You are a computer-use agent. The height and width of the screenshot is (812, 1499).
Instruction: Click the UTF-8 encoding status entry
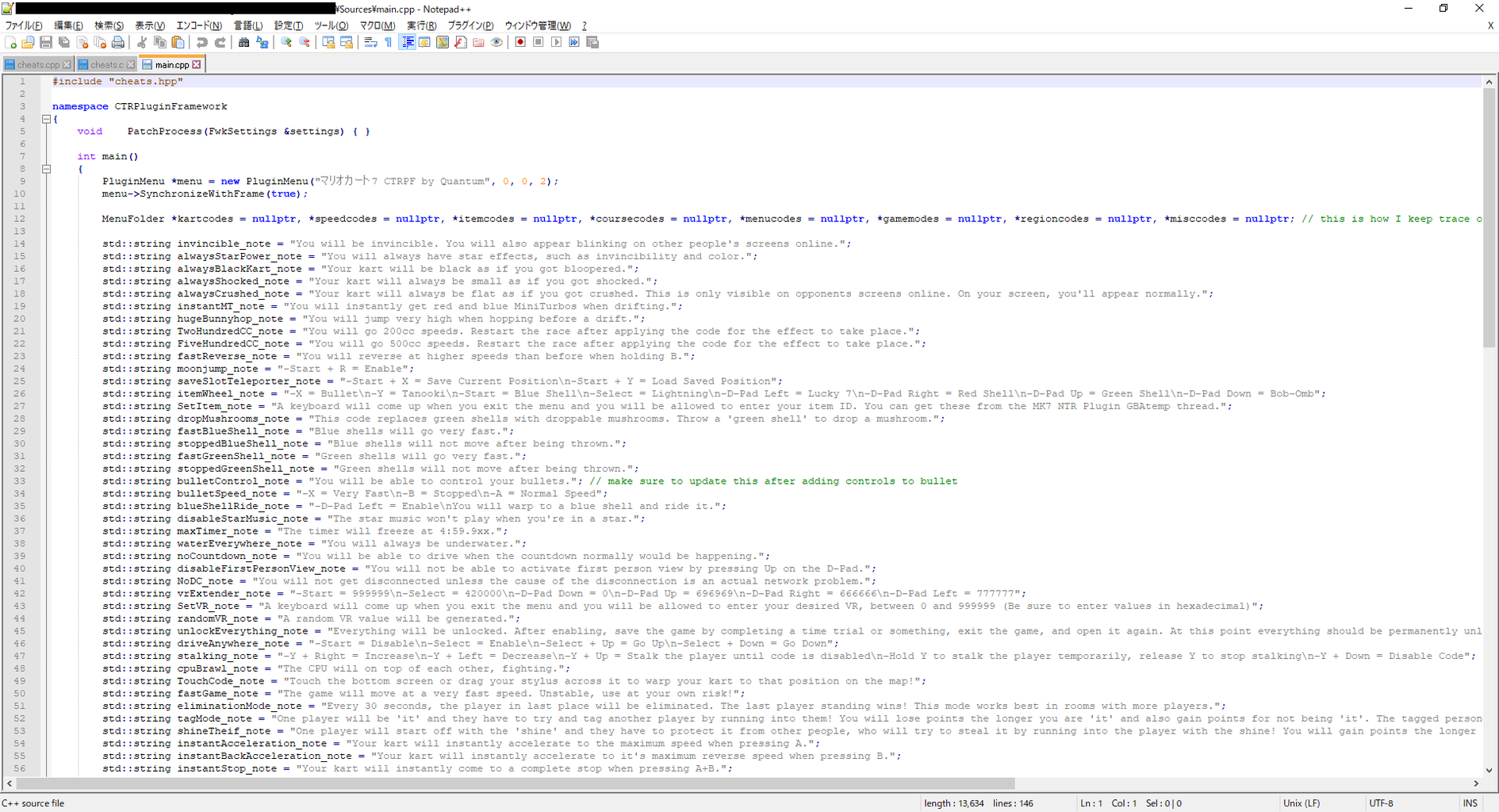(x=1381, y=803)
